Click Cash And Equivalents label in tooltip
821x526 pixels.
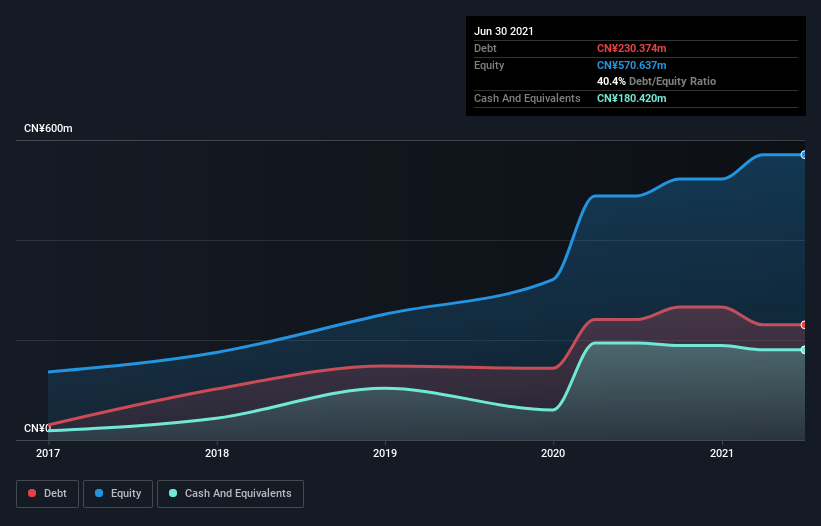click(x=527, y=98)
